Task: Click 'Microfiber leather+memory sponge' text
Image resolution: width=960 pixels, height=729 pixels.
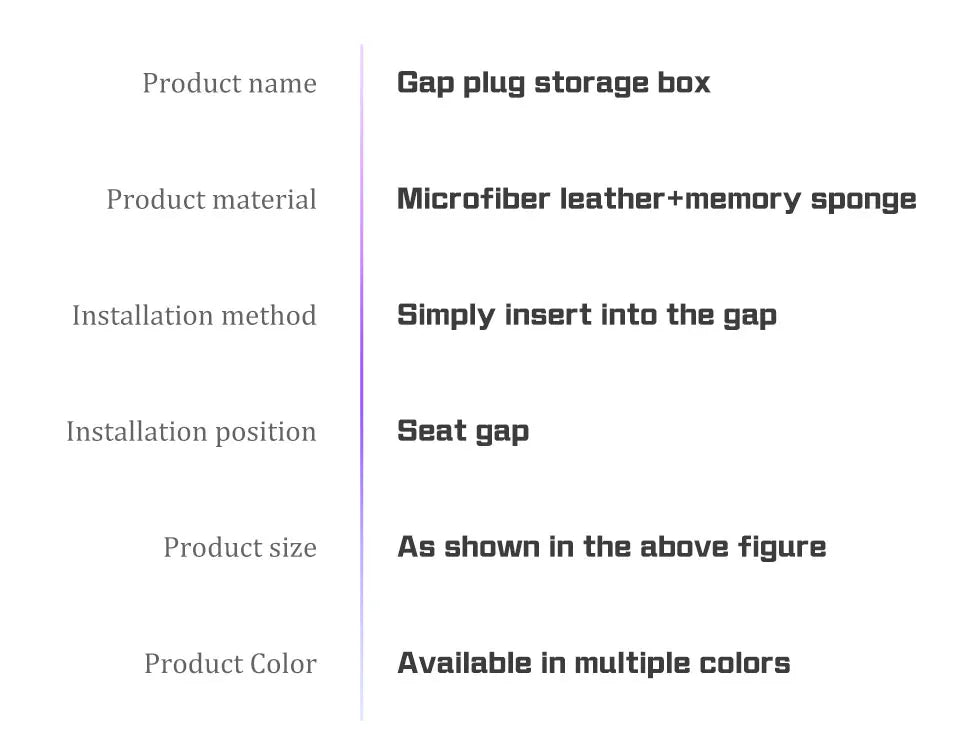Action: [x=656, y=200]
